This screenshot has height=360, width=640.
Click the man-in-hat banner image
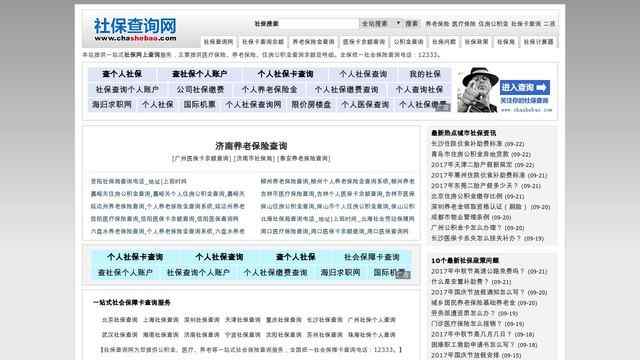point(477,90)
